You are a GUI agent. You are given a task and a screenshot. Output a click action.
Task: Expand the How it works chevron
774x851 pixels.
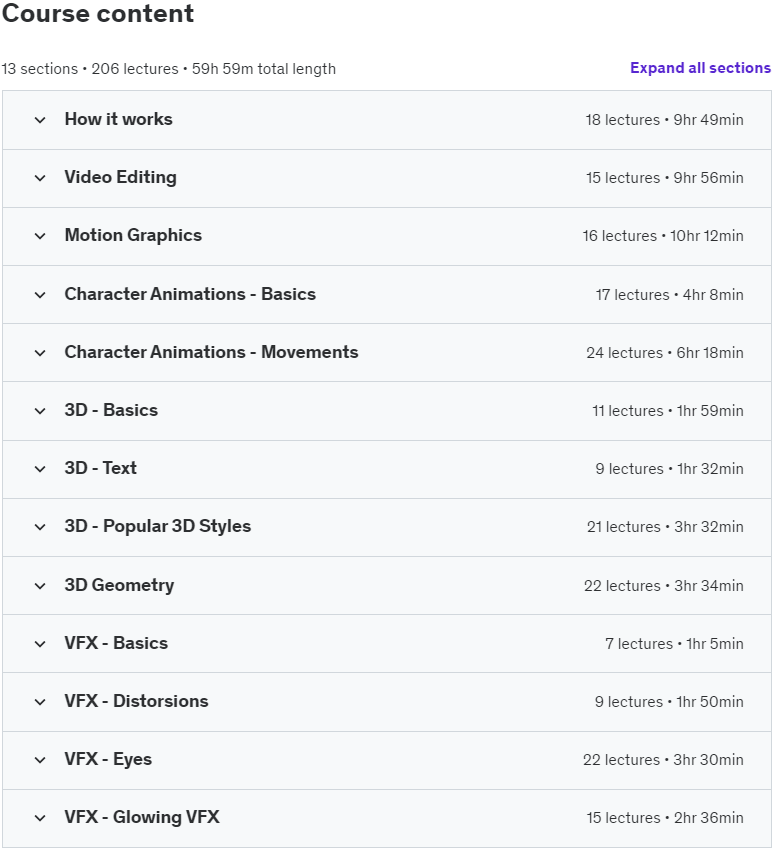tap(40, 120)
